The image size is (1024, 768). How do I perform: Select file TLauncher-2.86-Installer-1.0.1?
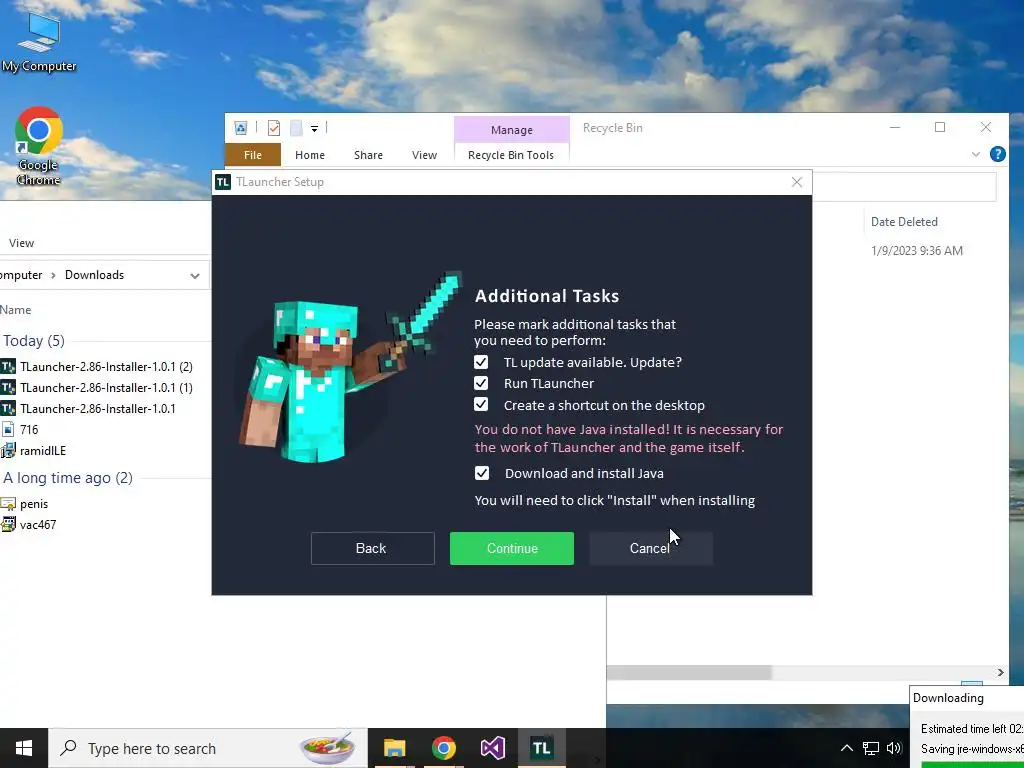[x=97, y=409]
